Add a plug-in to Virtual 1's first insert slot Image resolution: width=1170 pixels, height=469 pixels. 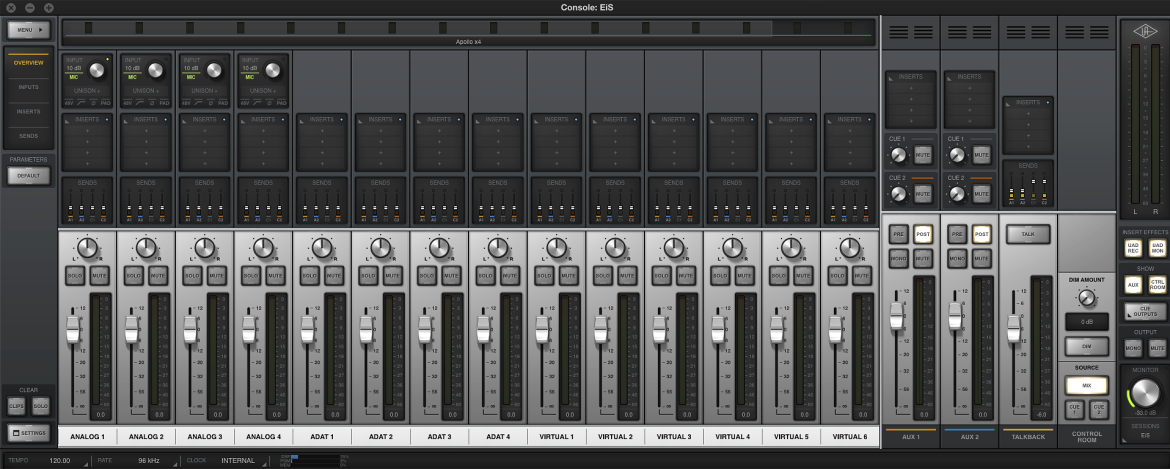[x=557, y=129]
